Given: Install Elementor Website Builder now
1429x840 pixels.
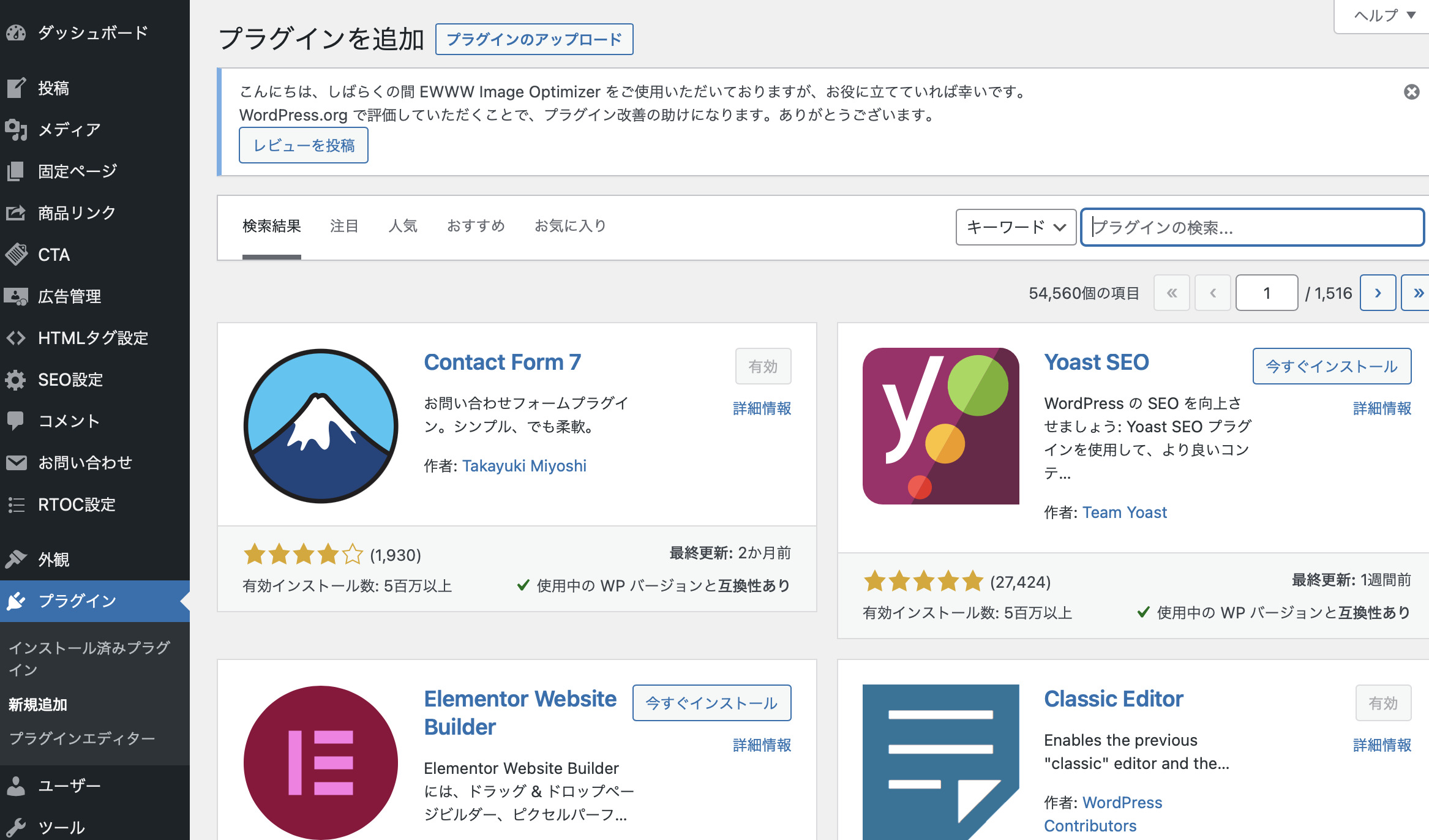Looking at the screenshot, I should (711, 703).
